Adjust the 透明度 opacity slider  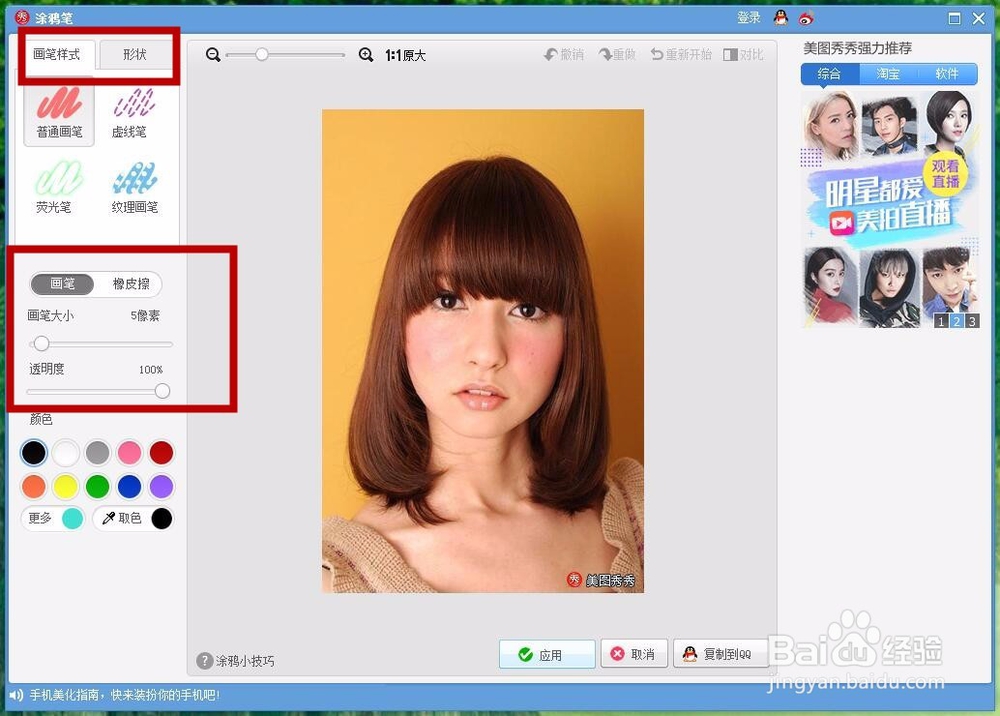pyautogui.click(x=99, y=391)
